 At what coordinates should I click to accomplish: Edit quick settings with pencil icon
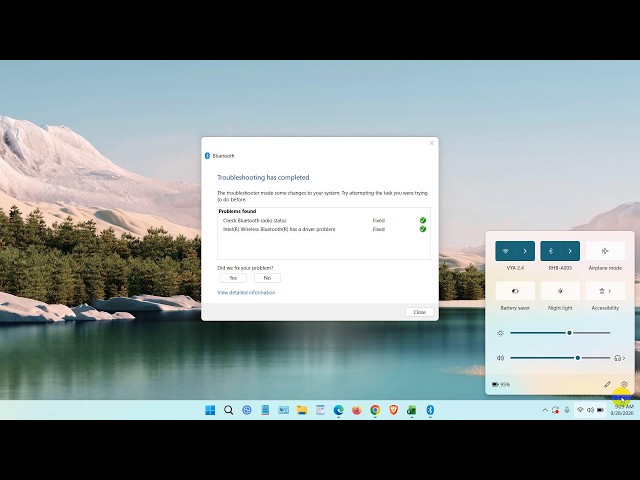click(607, 384)
